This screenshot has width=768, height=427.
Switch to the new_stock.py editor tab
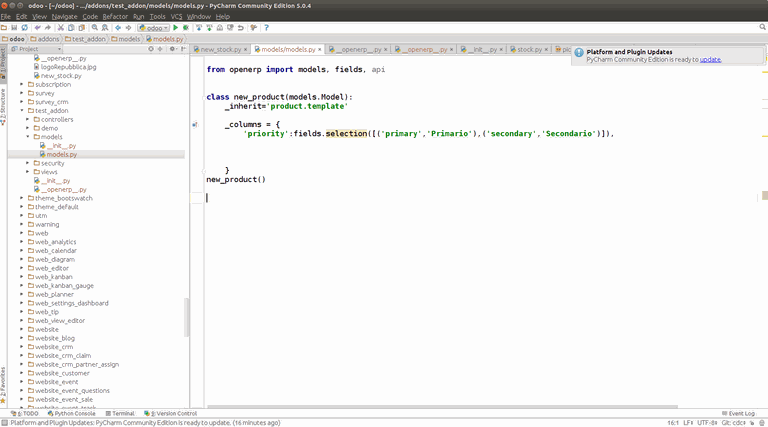click(220, 49)
